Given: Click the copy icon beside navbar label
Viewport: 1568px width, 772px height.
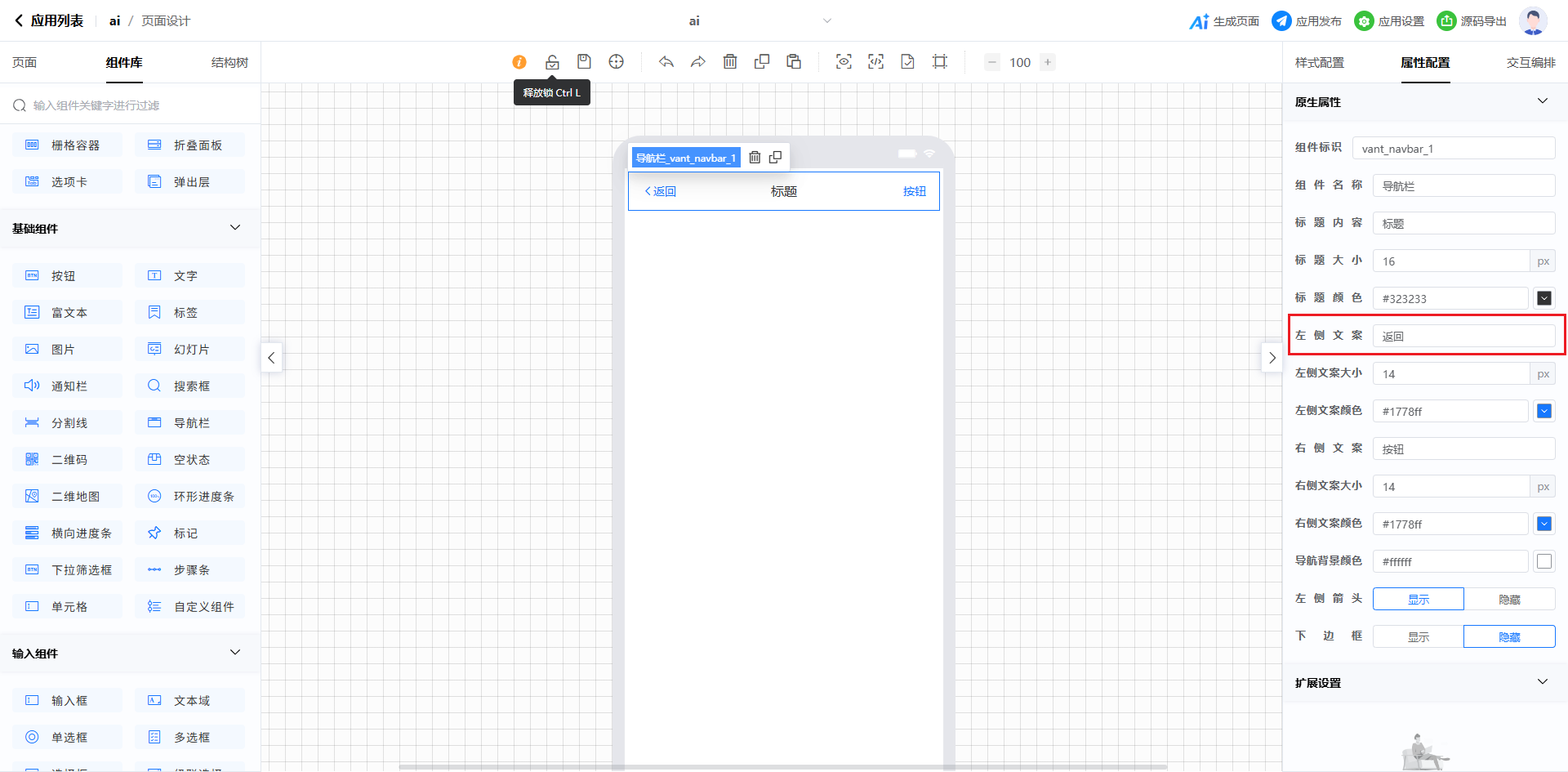Looking at the screenshot, I should [x=776, y=158].
